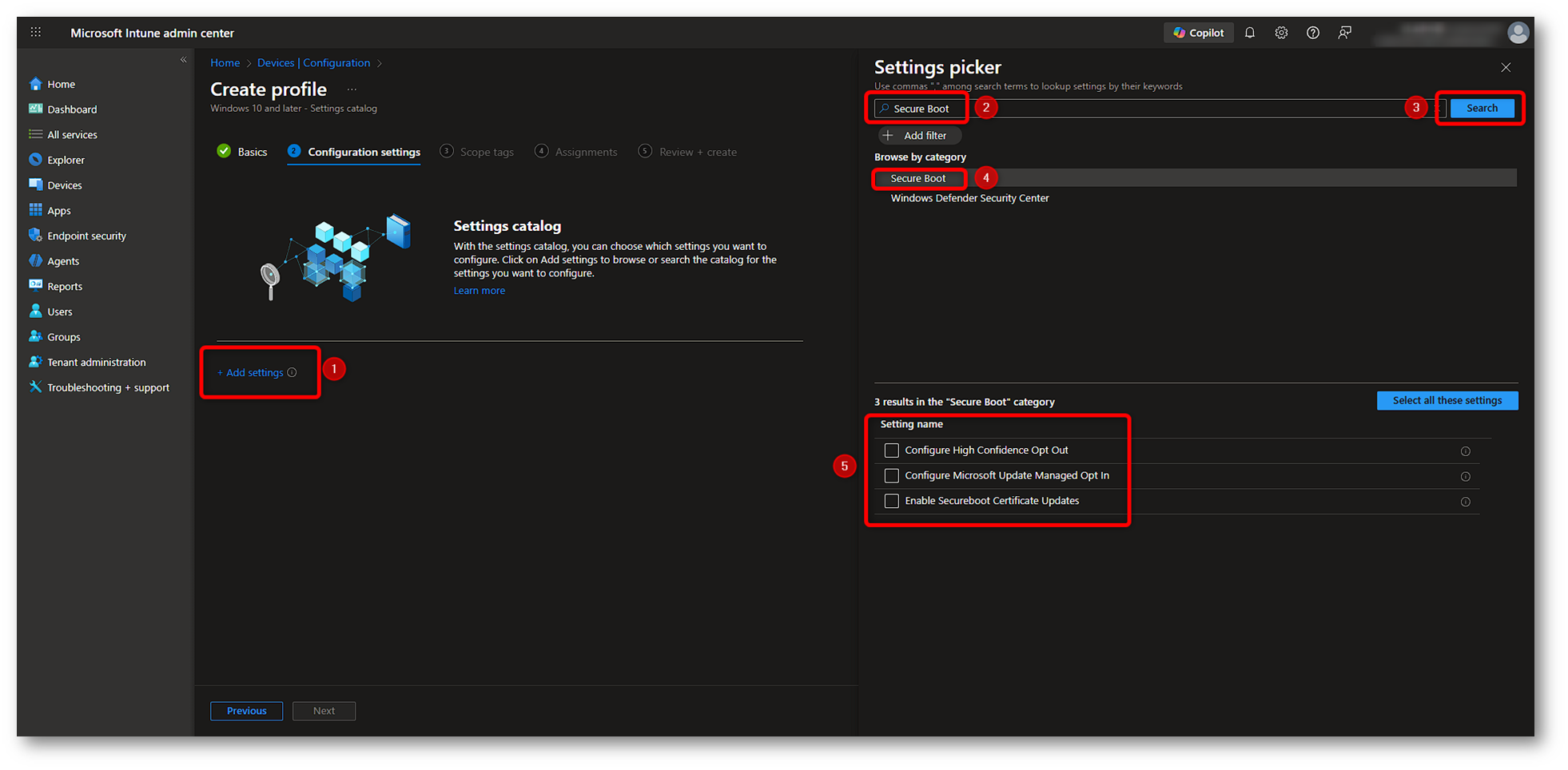The height and width of the screenshot is (770, 1568).
Task: Collapse the left navigation sidebar
Action: (183, 60)
